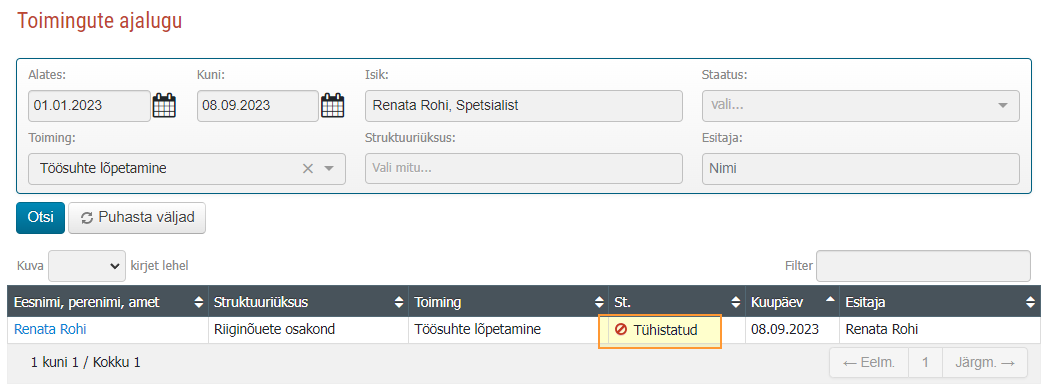Open the Renata Rohi name link

[50, 329]
